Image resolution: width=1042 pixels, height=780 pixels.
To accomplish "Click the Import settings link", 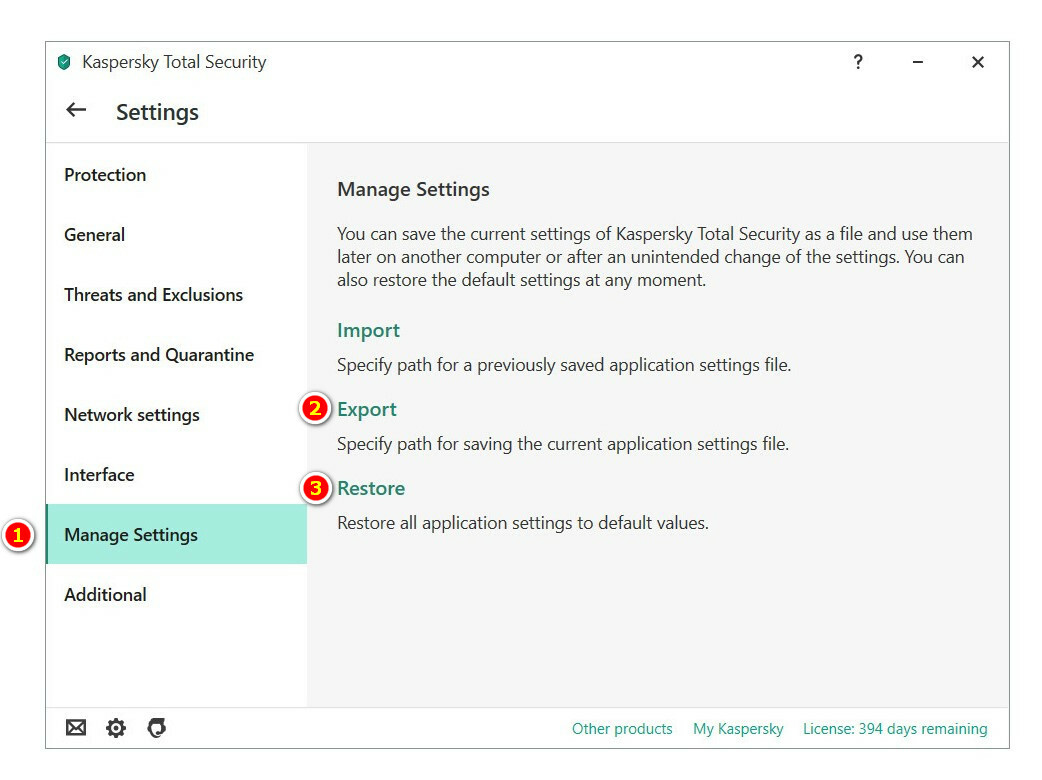I will coord(368,331).
